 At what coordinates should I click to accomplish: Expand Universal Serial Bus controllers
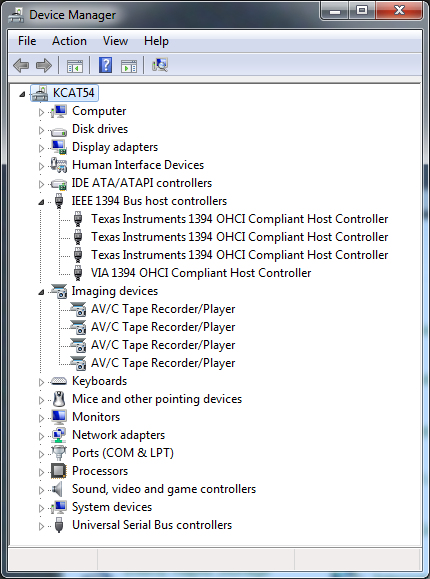pos(41,526)
